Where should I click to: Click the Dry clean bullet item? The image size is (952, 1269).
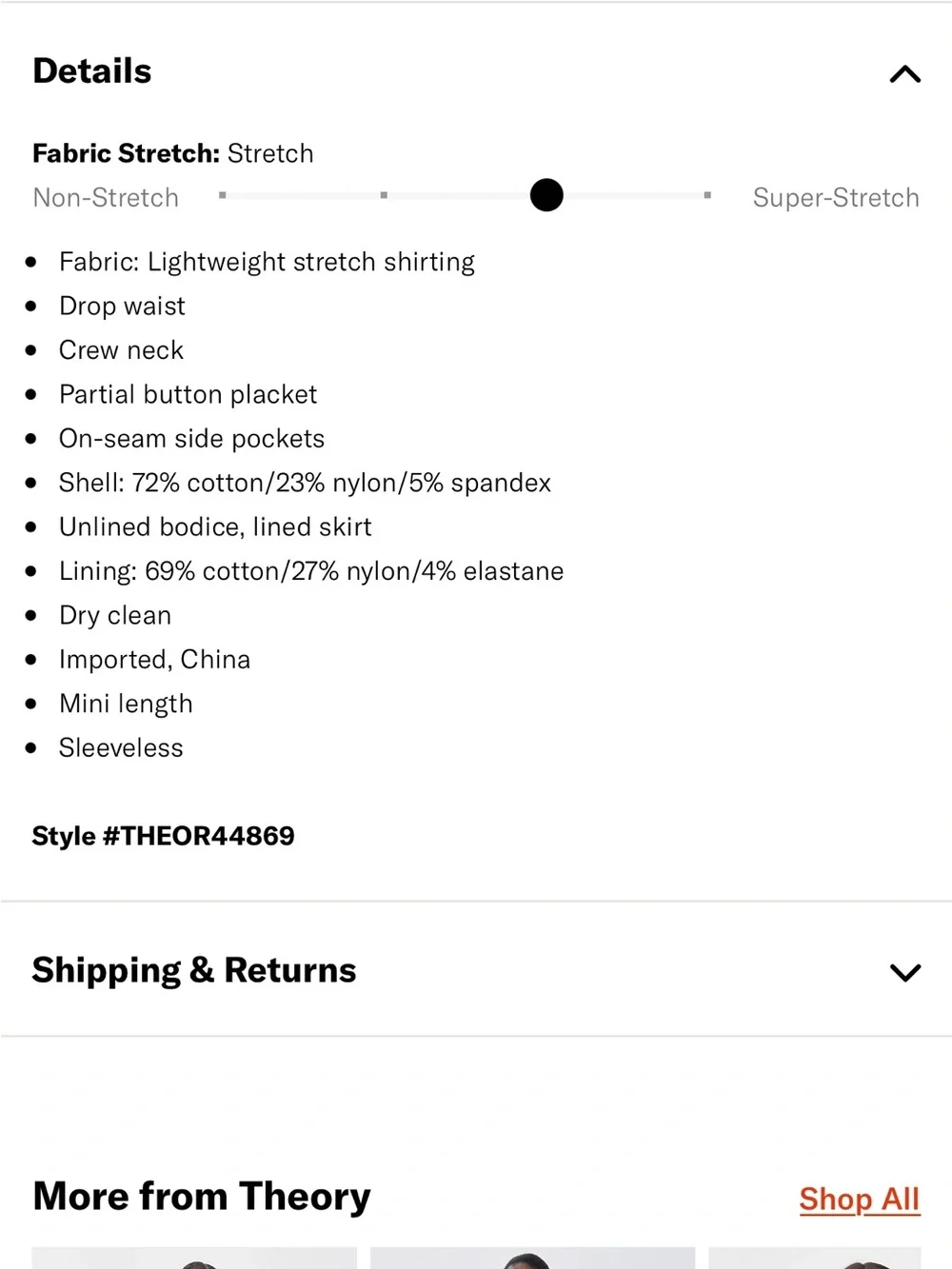coord(115,615)
